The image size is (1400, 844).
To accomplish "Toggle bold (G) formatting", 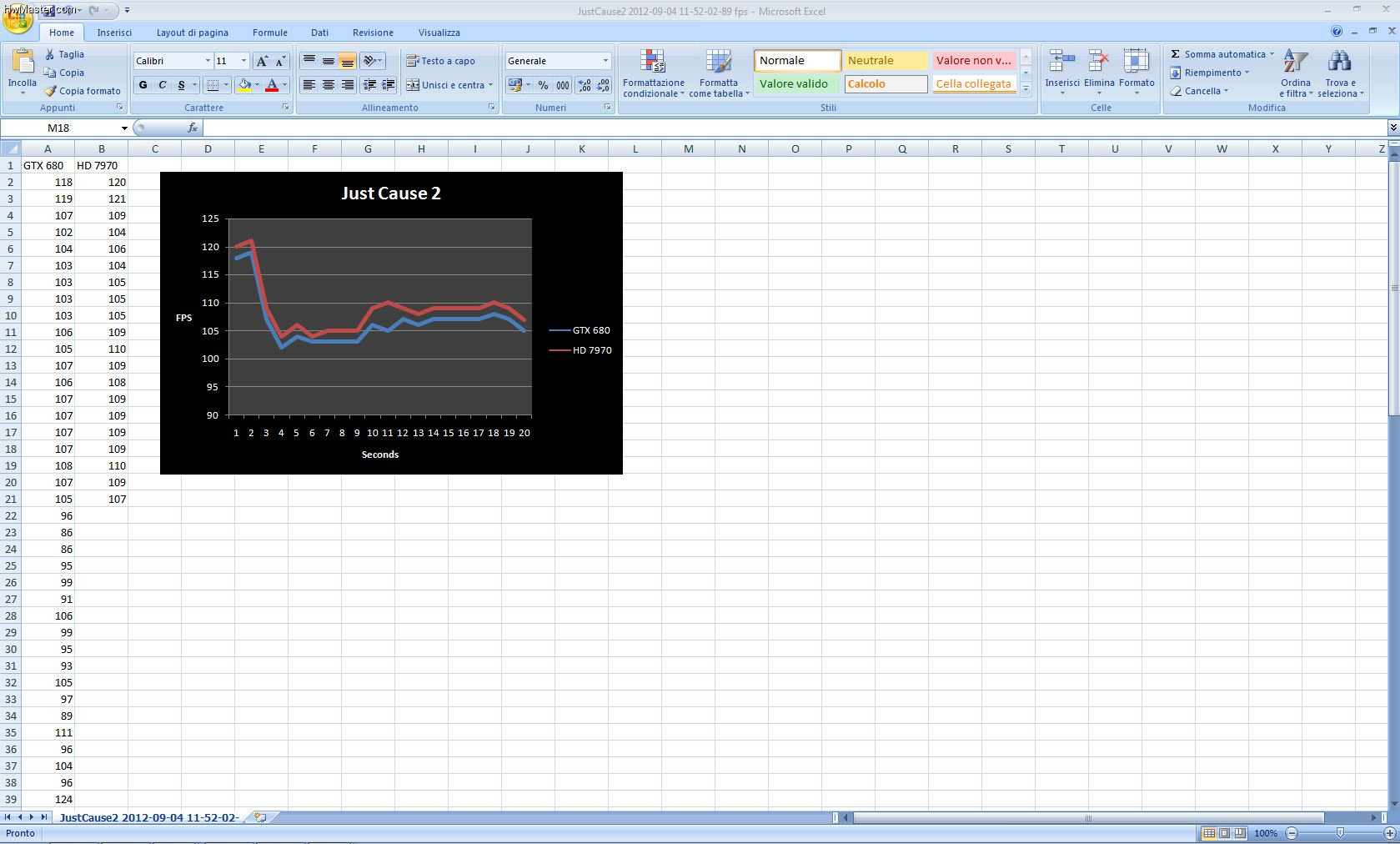I will (143, 85).
